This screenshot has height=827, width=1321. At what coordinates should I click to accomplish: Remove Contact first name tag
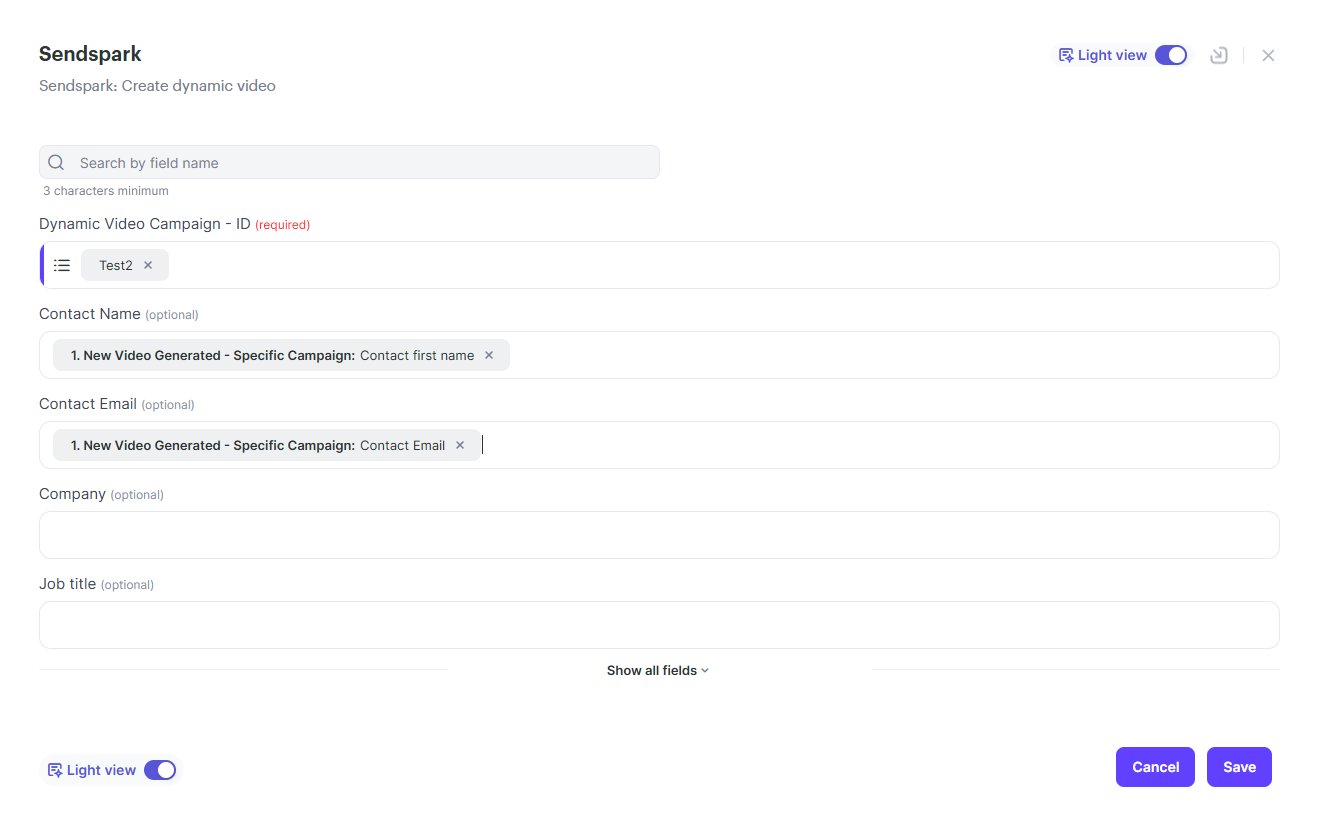[489, 355]
